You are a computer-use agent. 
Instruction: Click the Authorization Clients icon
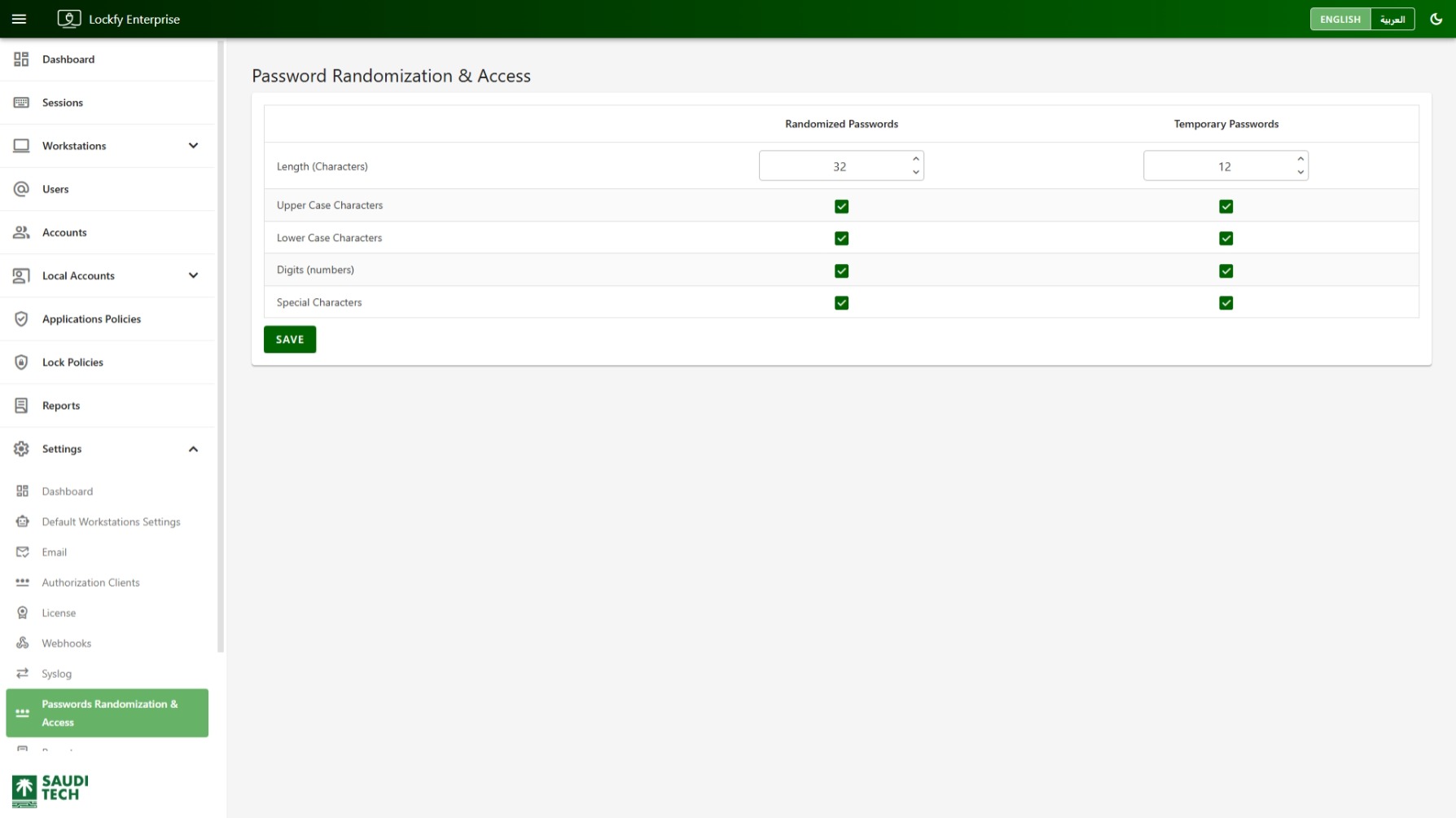23,583
